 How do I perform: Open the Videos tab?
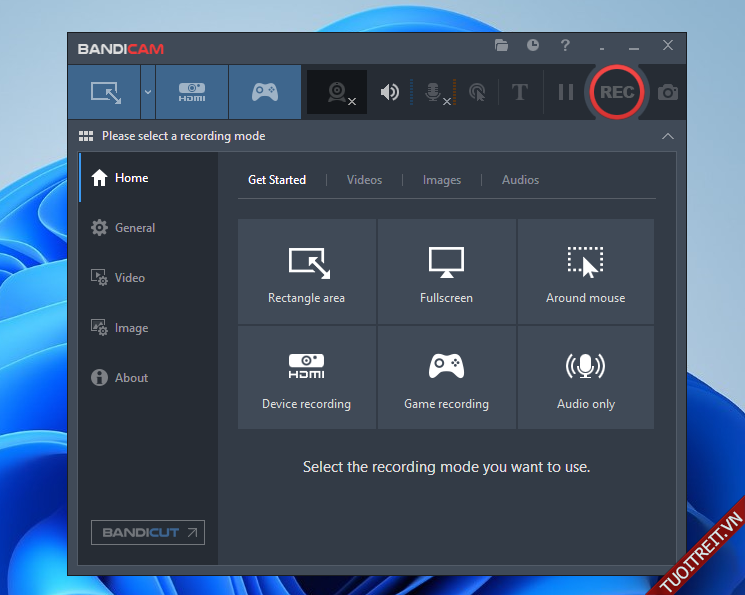pos(364,180)
